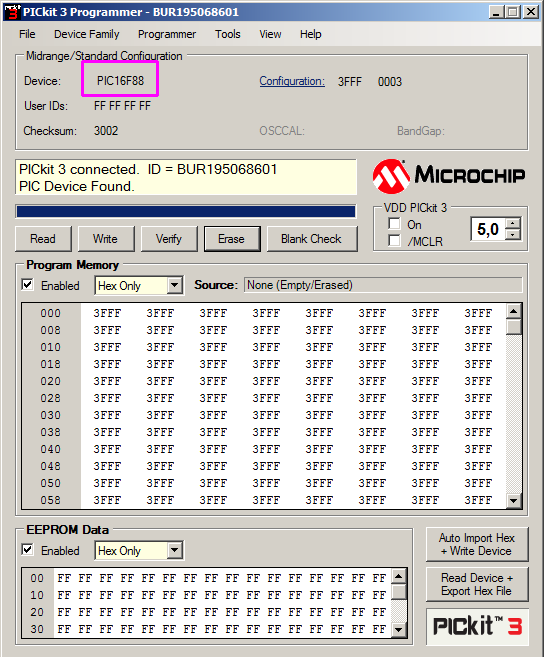Screen dimensions: 544x657
Task: Click the Verify button
Action: [x=169, y=239]
